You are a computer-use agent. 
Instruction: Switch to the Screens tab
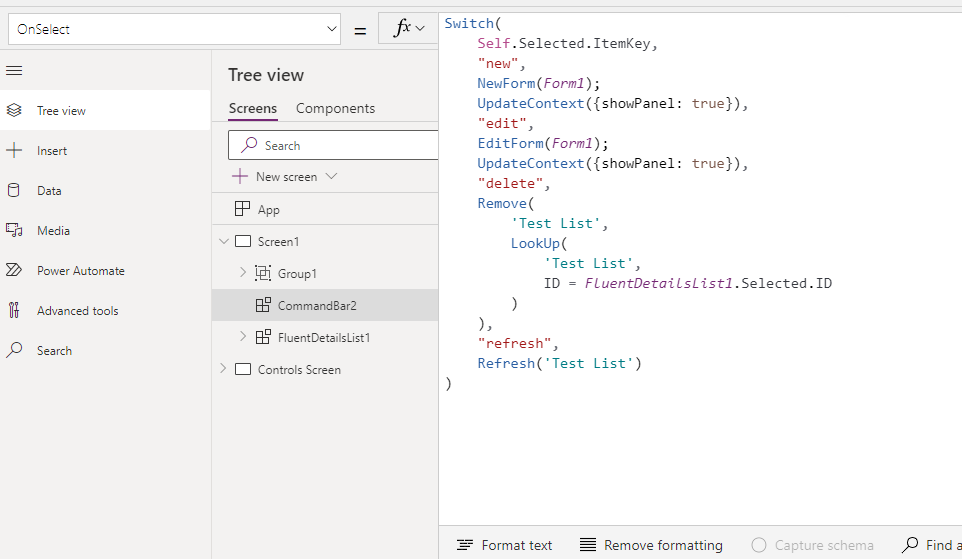253,109
